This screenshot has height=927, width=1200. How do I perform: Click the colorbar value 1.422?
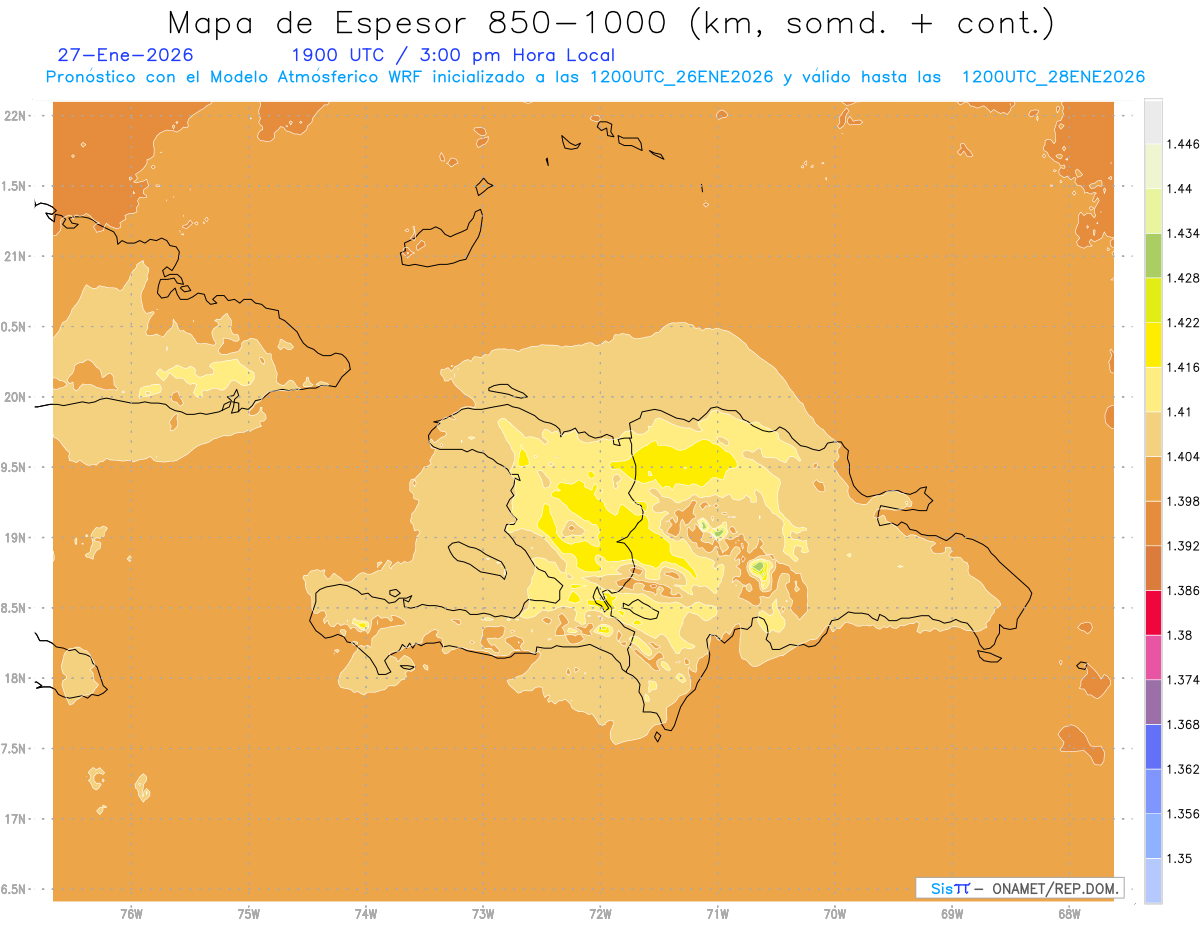(1183, 322)
